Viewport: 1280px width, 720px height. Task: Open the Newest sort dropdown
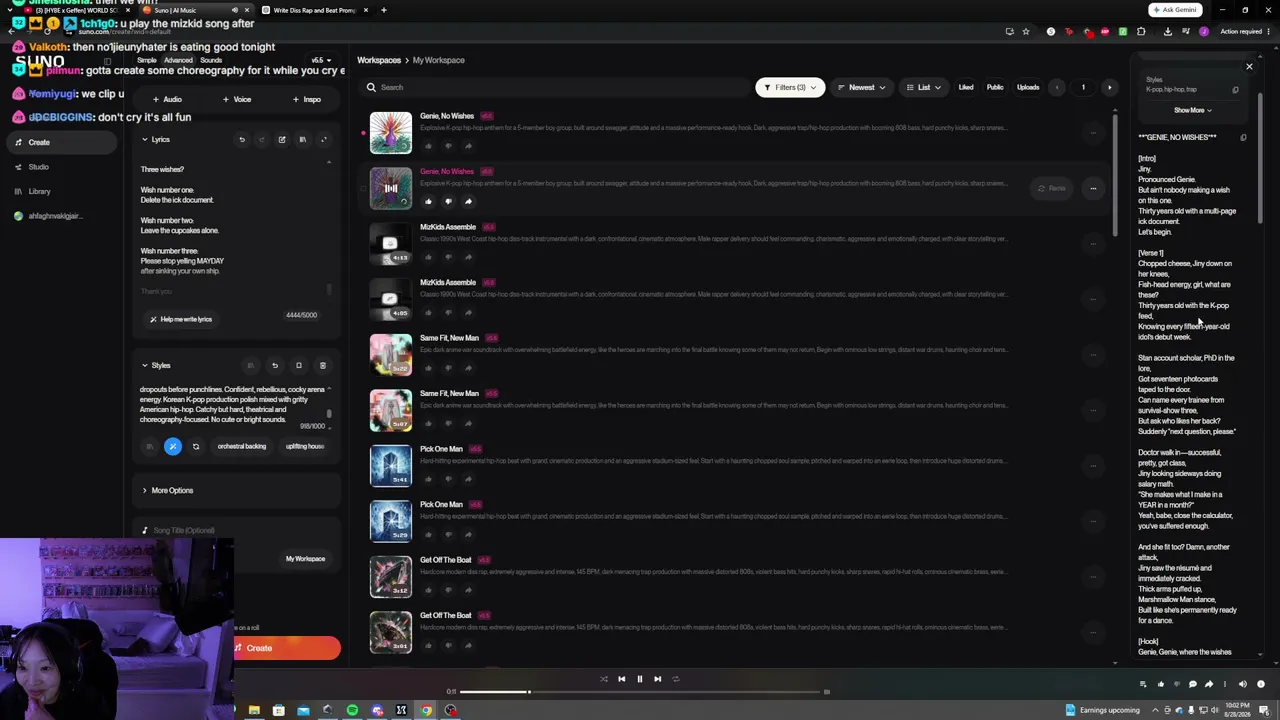click(x=861, y=87)
